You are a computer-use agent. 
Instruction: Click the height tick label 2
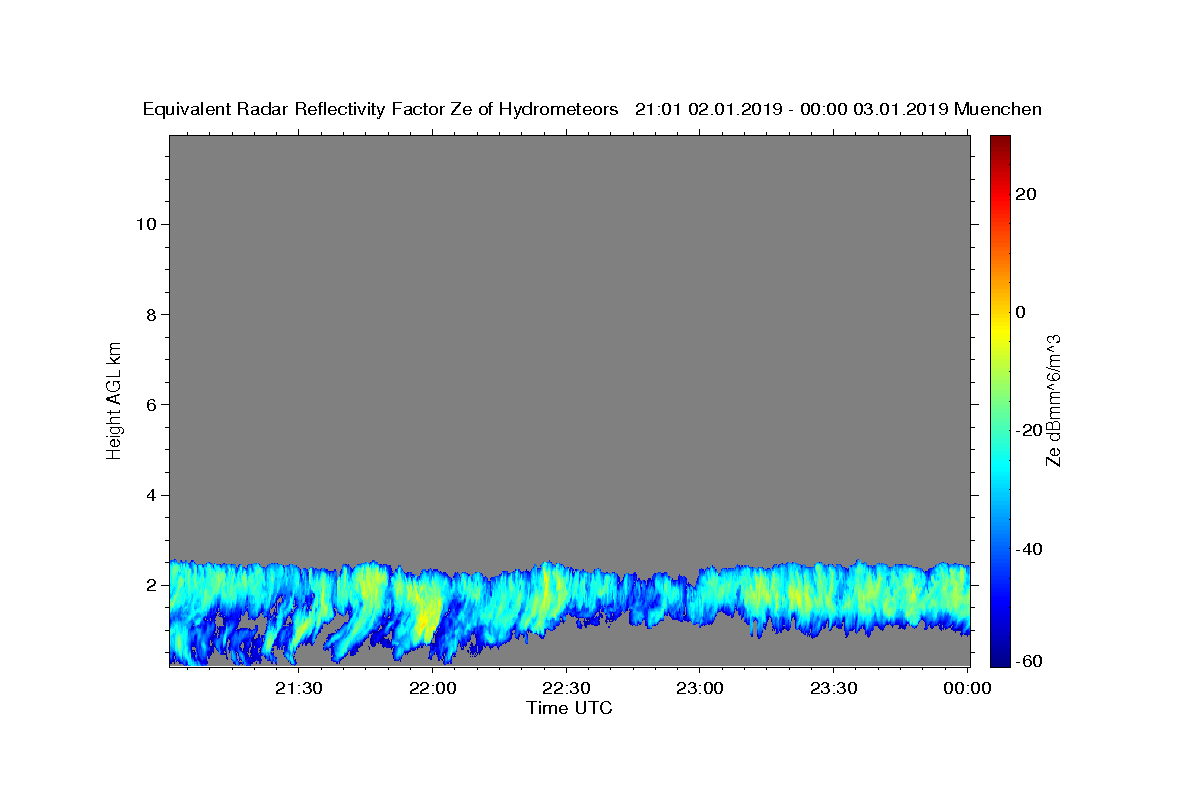tap(151, 585)
